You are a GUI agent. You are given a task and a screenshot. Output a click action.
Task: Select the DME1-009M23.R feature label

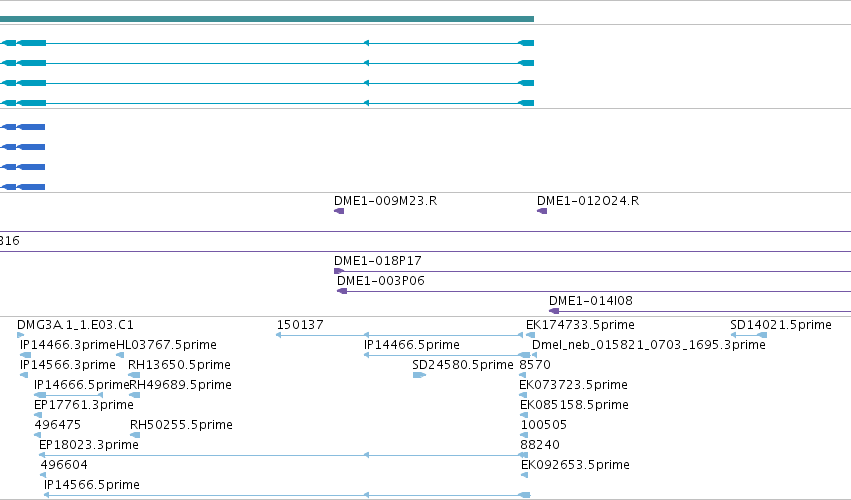[x=385, y=201]
